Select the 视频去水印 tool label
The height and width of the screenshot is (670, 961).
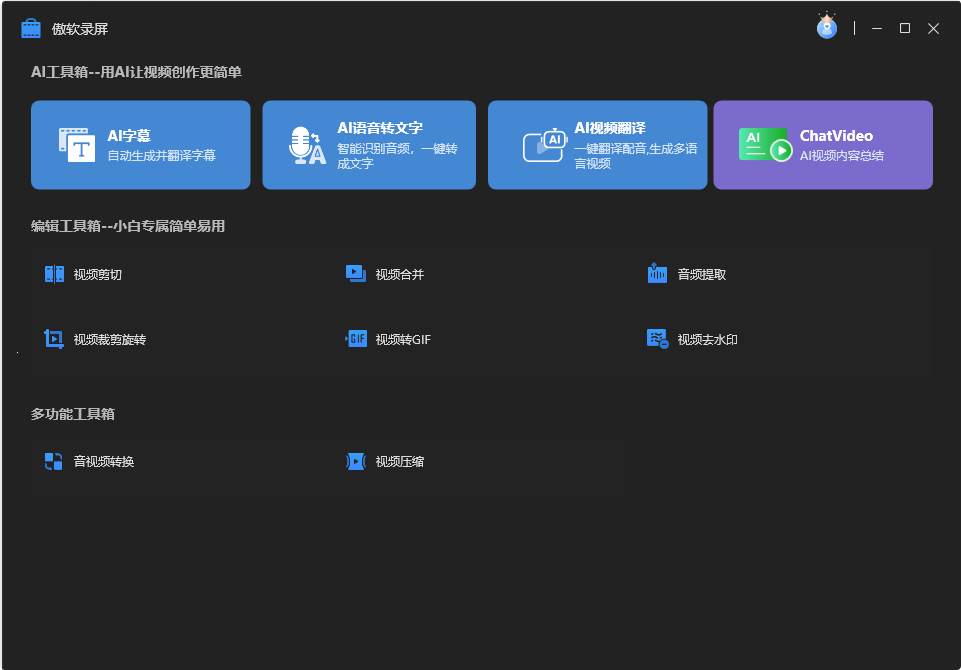707,340
